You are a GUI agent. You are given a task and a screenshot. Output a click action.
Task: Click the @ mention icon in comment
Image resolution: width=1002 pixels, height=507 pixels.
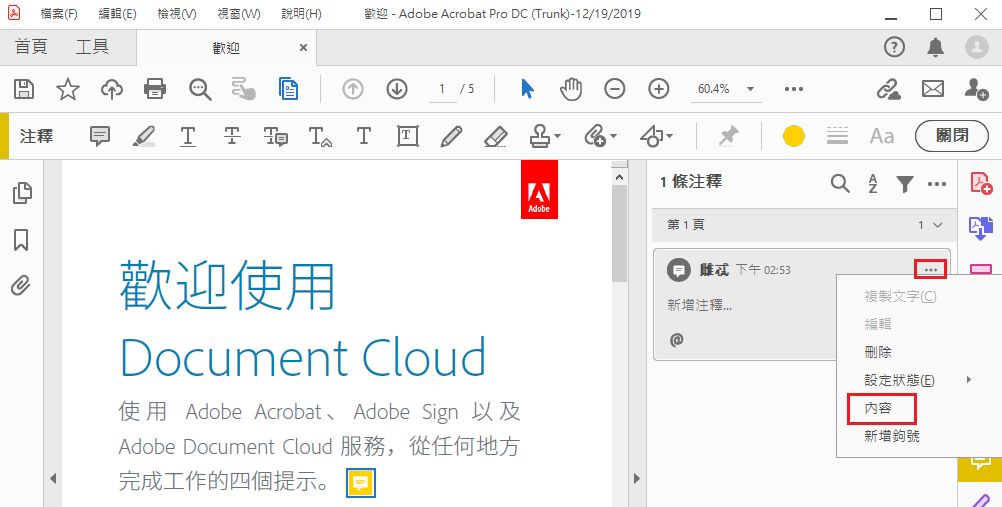(677, 339)
